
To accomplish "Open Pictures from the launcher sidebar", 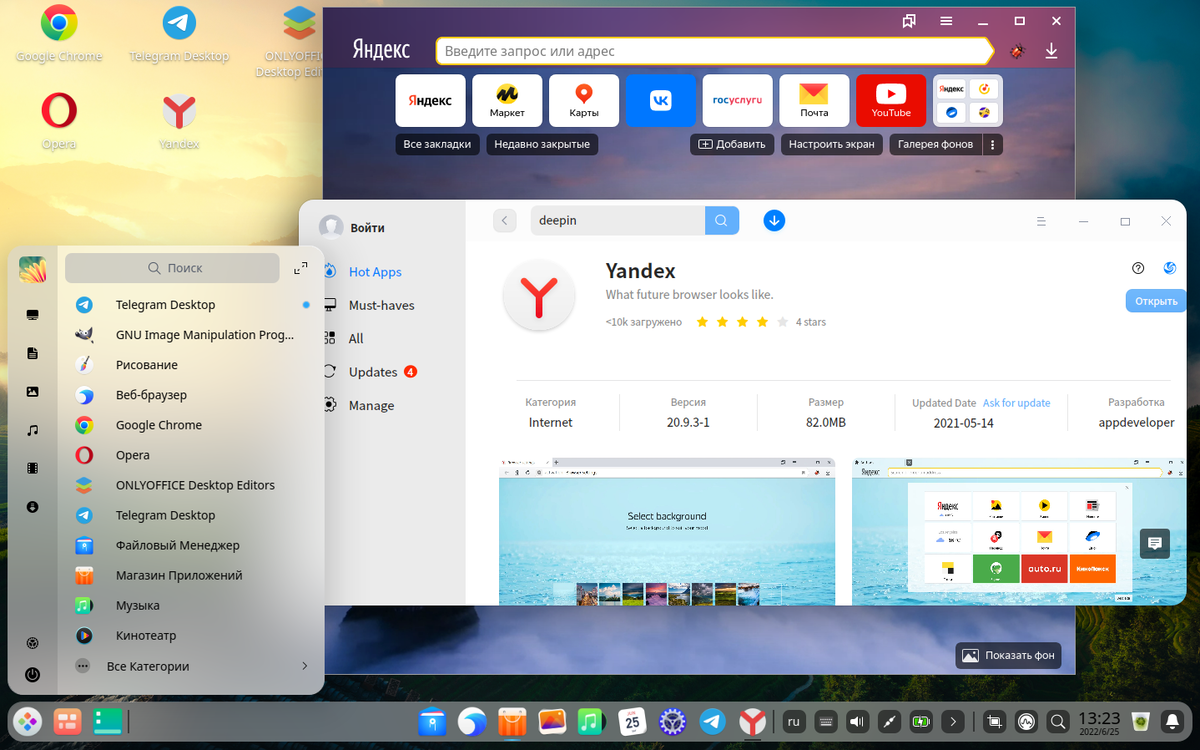I will (33, 392).
